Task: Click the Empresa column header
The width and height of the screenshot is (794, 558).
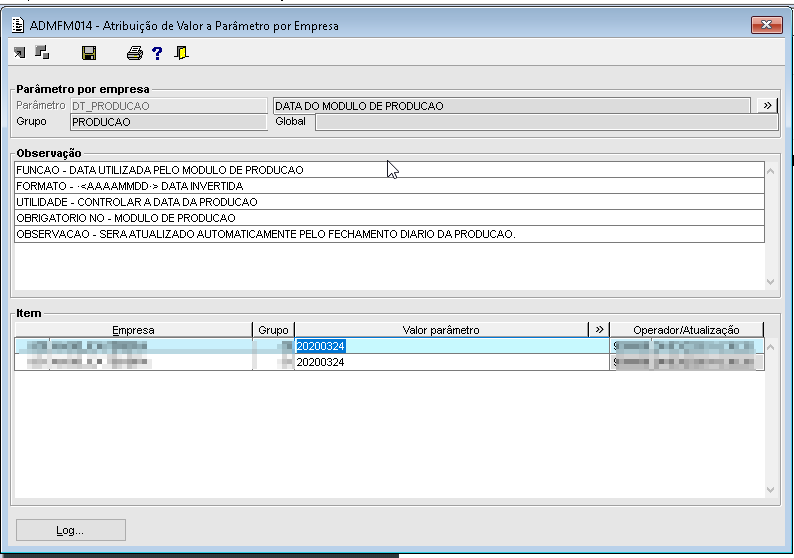Action: tap(133, 330)
